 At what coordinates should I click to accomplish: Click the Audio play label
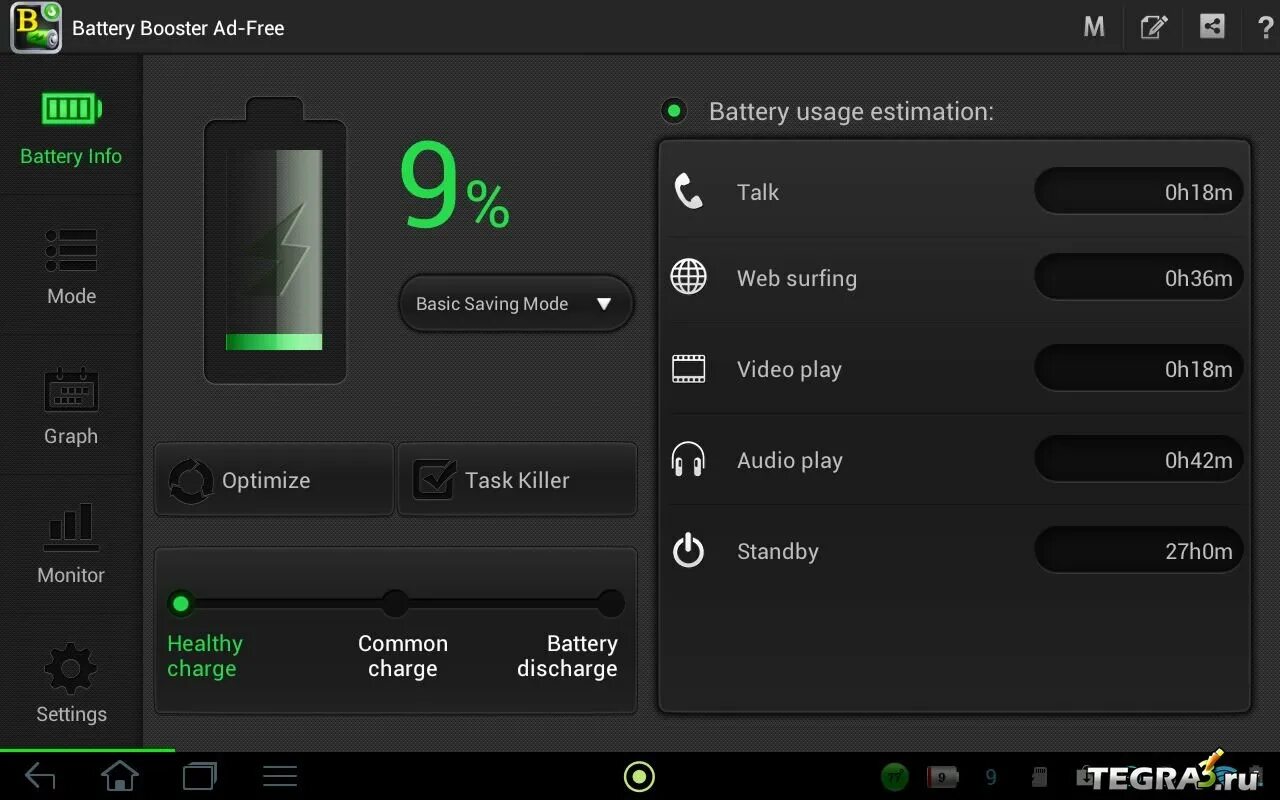click(790, 460)
